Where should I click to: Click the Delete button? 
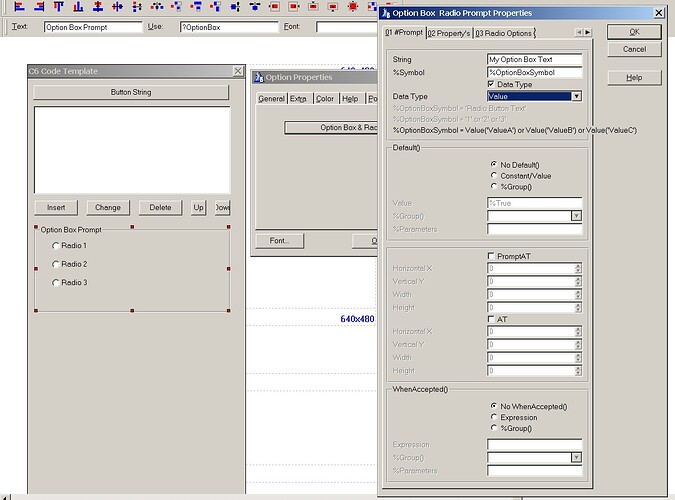160,208
